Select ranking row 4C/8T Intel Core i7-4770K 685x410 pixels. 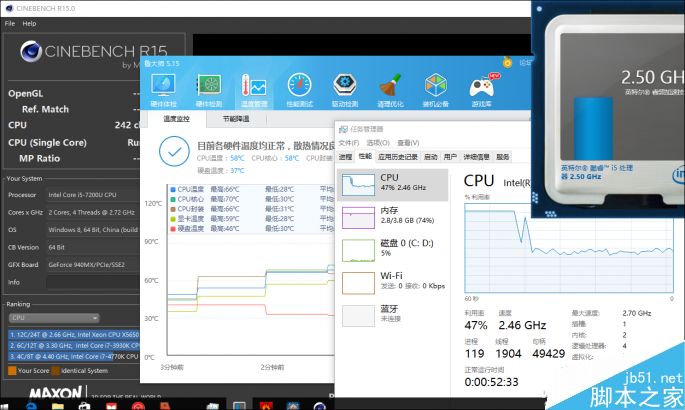pyautogui.click(x=74, y=356)
